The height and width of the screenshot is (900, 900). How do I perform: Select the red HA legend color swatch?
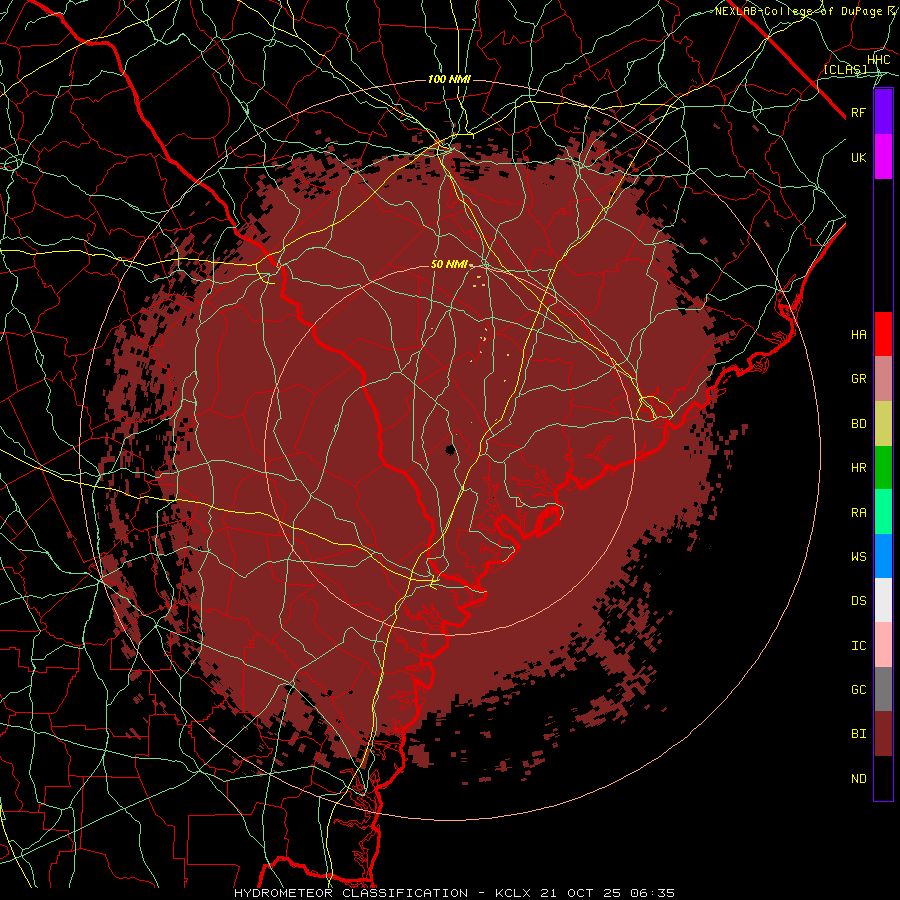tap(883, 334)
